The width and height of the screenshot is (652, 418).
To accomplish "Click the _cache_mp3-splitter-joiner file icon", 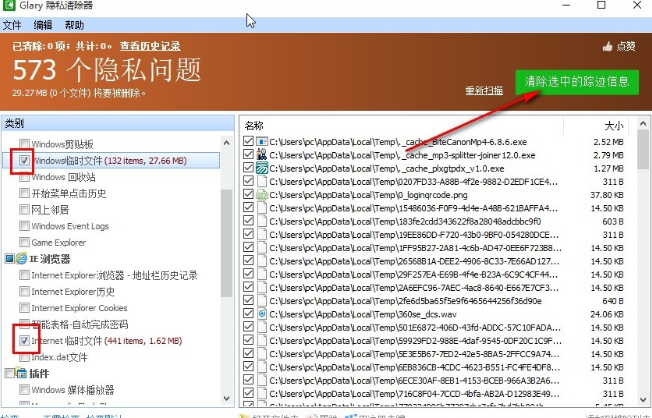I will [262, 155].
